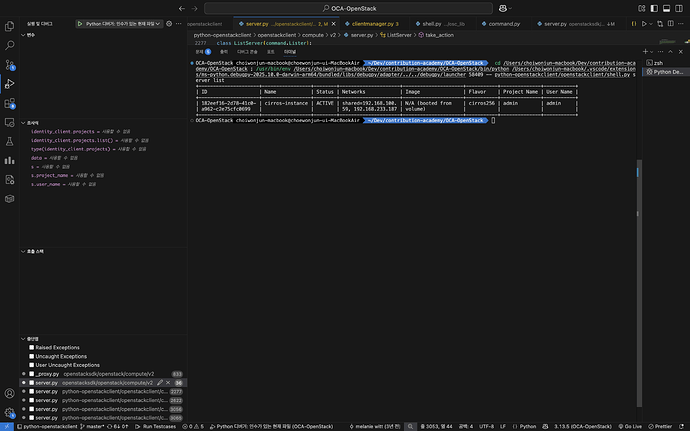The height and width of the screenshot is (431, 690).
Task: Open the 문제 (Problems) panel tab
Action: (203, 52)
